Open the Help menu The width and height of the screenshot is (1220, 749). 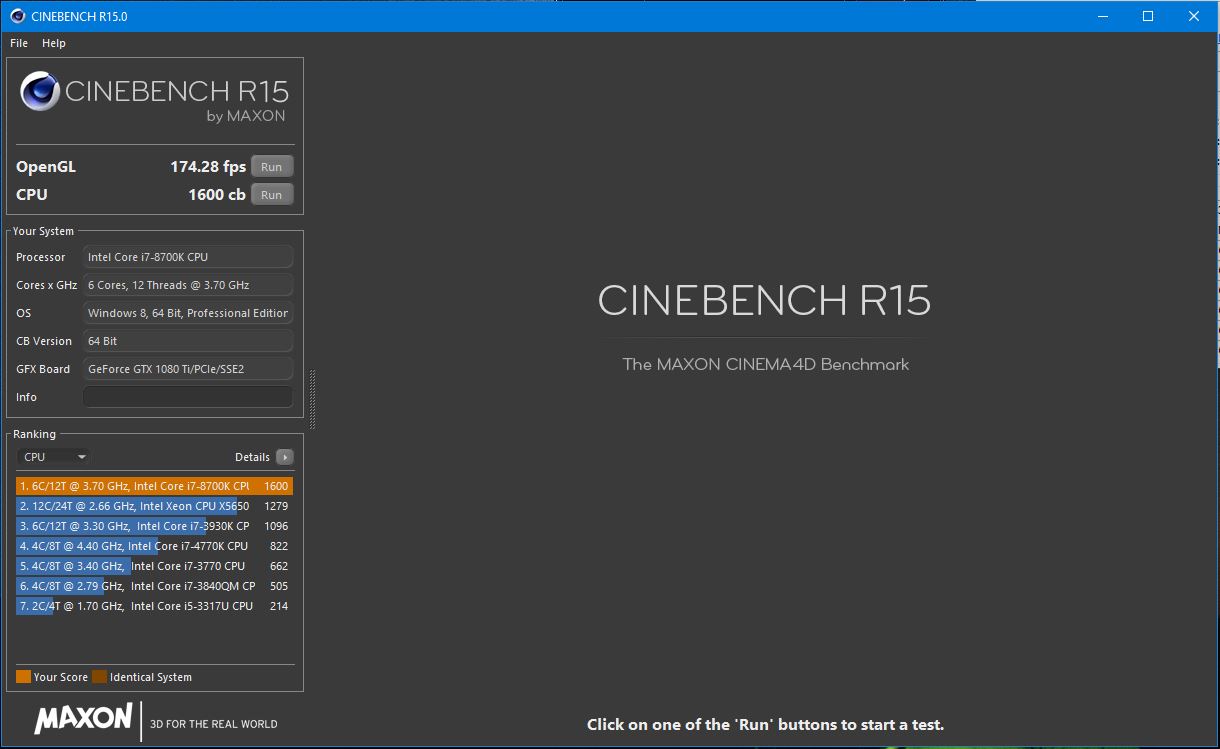click(x=54, y=43)
